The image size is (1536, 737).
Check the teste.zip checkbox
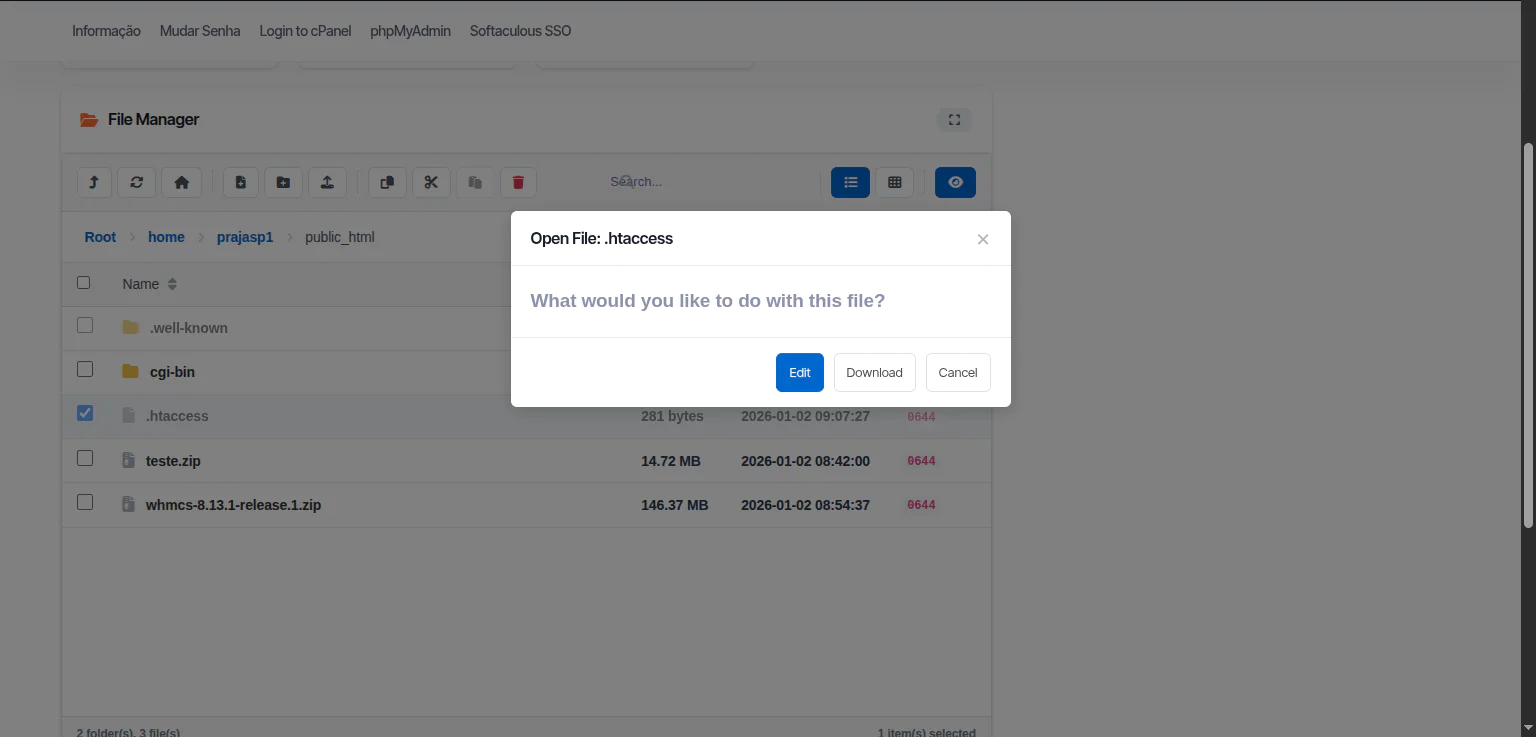click(85, 458)
